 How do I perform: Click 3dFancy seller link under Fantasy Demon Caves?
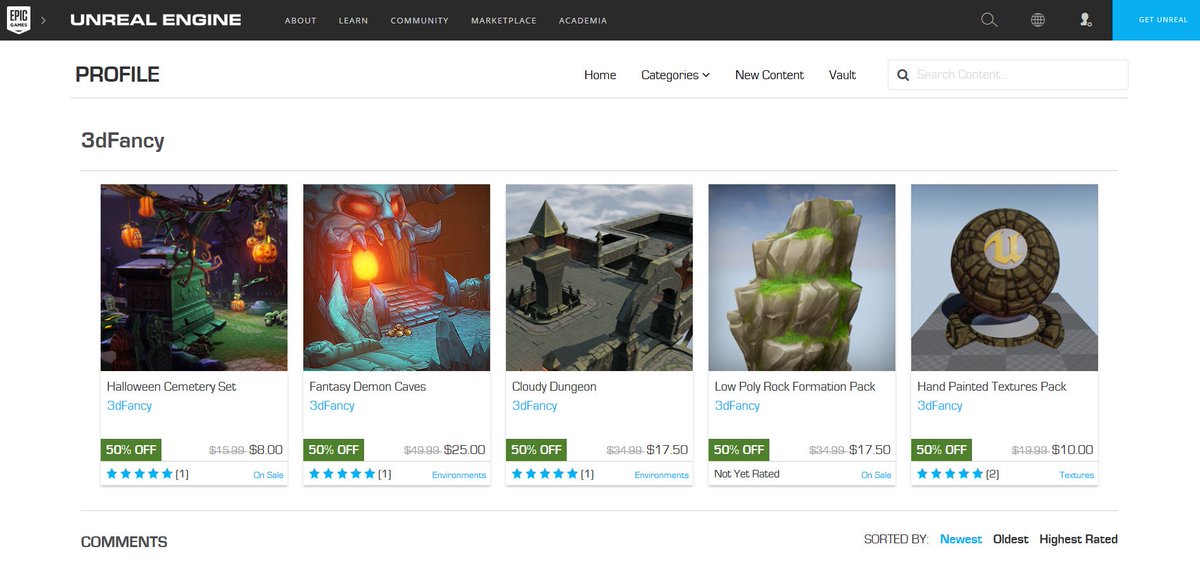(332, 406)
